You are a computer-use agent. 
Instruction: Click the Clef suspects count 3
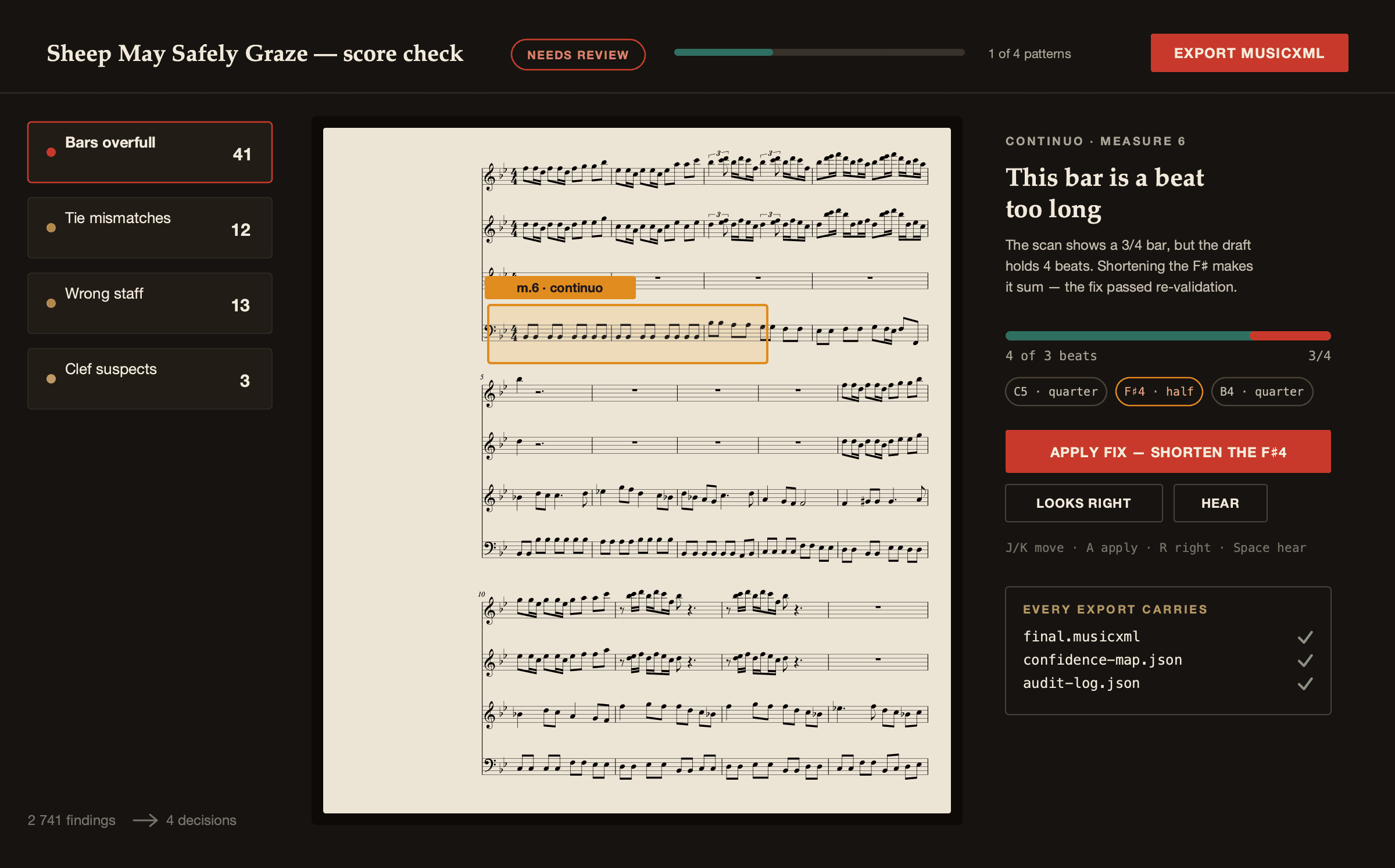[245, 381]
